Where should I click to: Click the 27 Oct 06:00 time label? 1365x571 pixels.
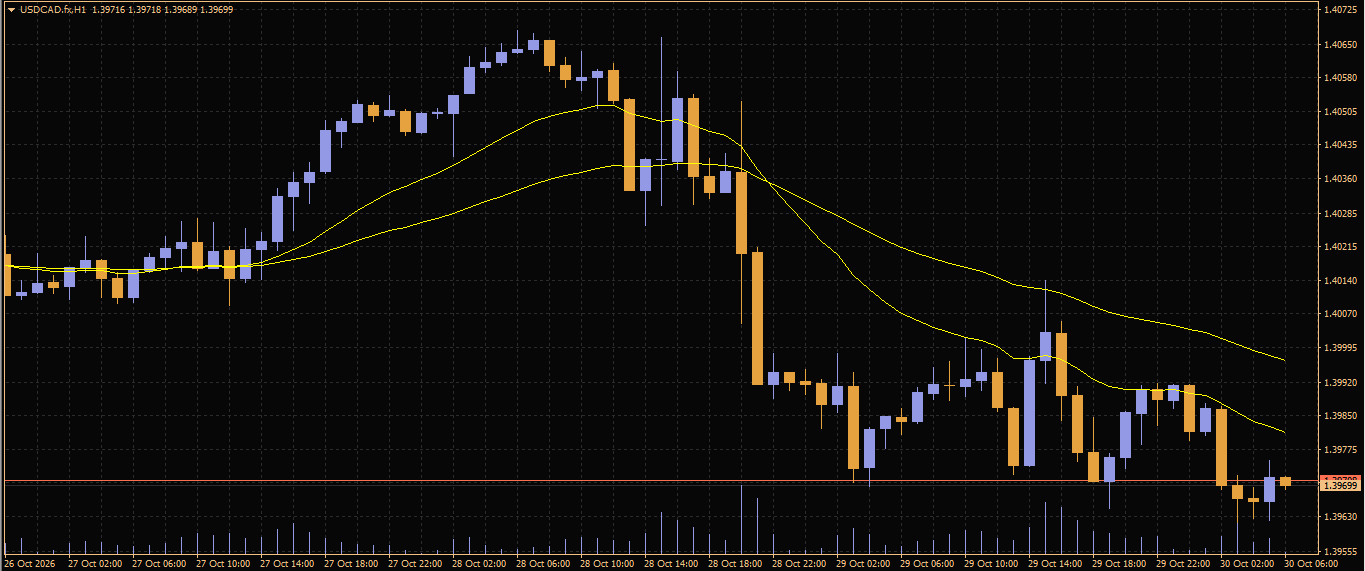(x=159, y=564)
